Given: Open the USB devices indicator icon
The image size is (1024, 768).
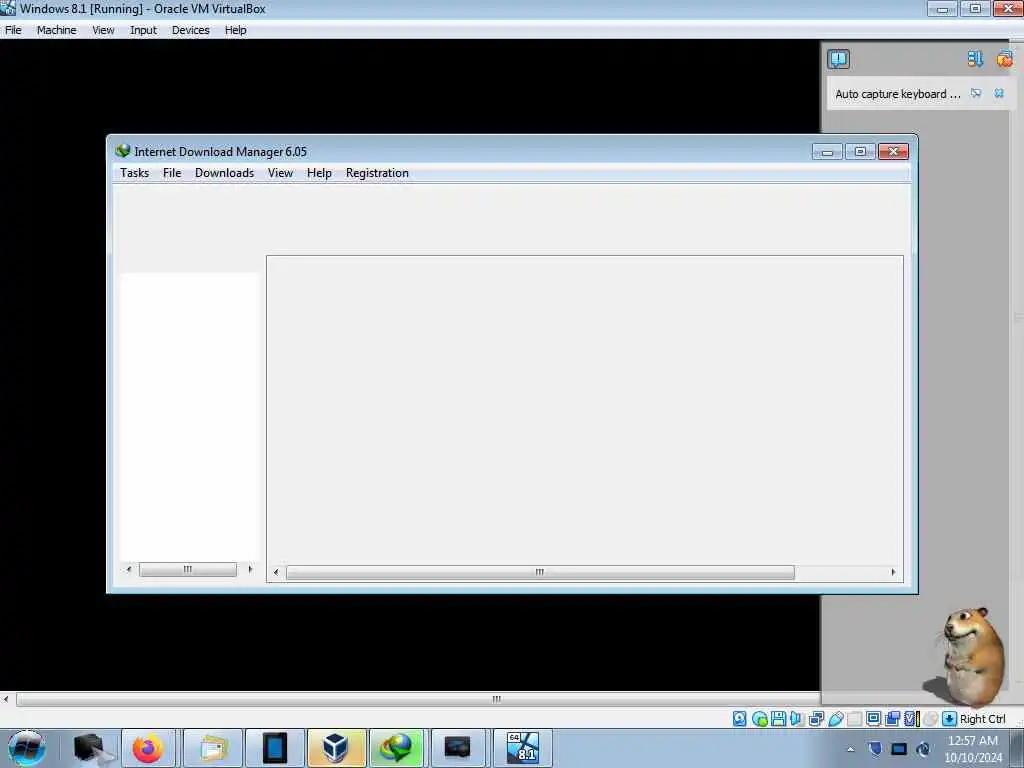Looking at the screenshot, I should (836, 719).
